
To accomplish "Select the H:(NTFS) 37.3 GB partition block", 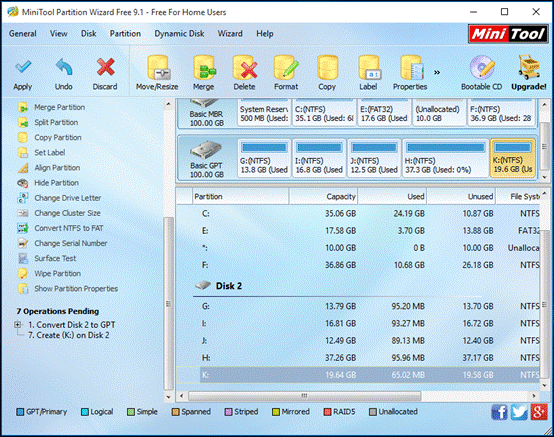I will point(445,158).
